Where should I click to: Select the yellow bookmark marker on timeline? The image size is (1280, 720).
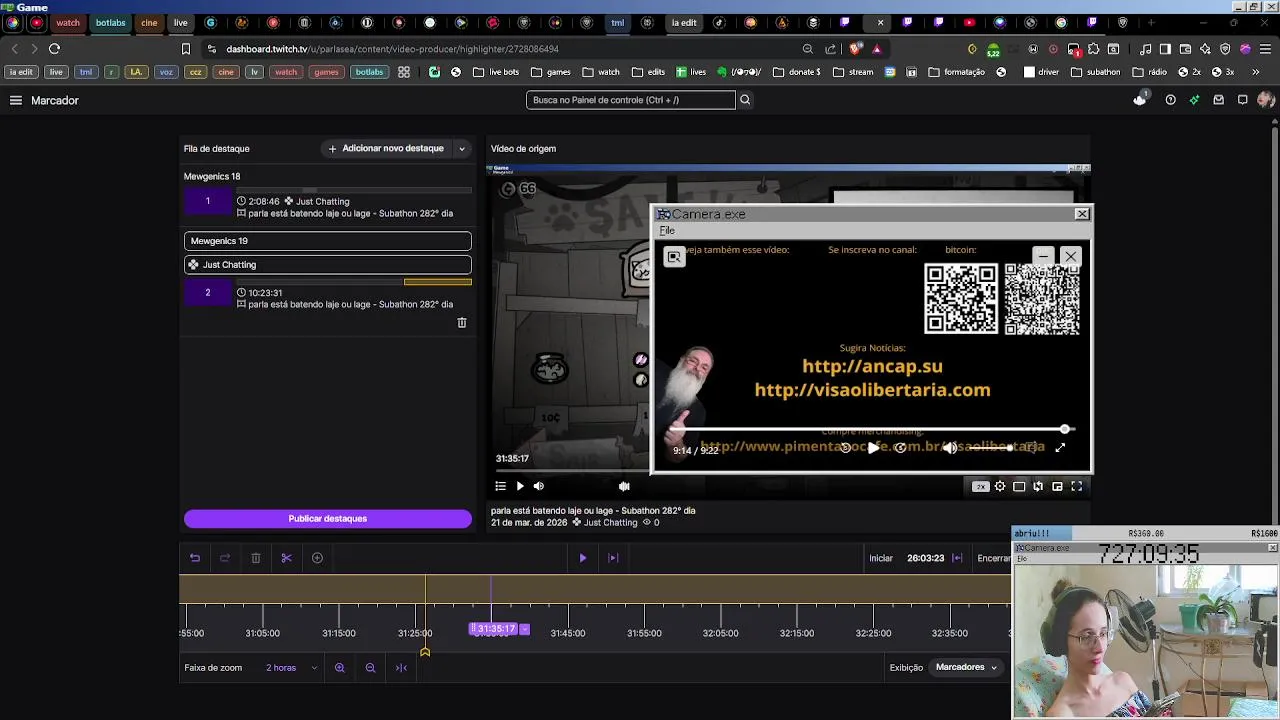[x=425, y=652]
